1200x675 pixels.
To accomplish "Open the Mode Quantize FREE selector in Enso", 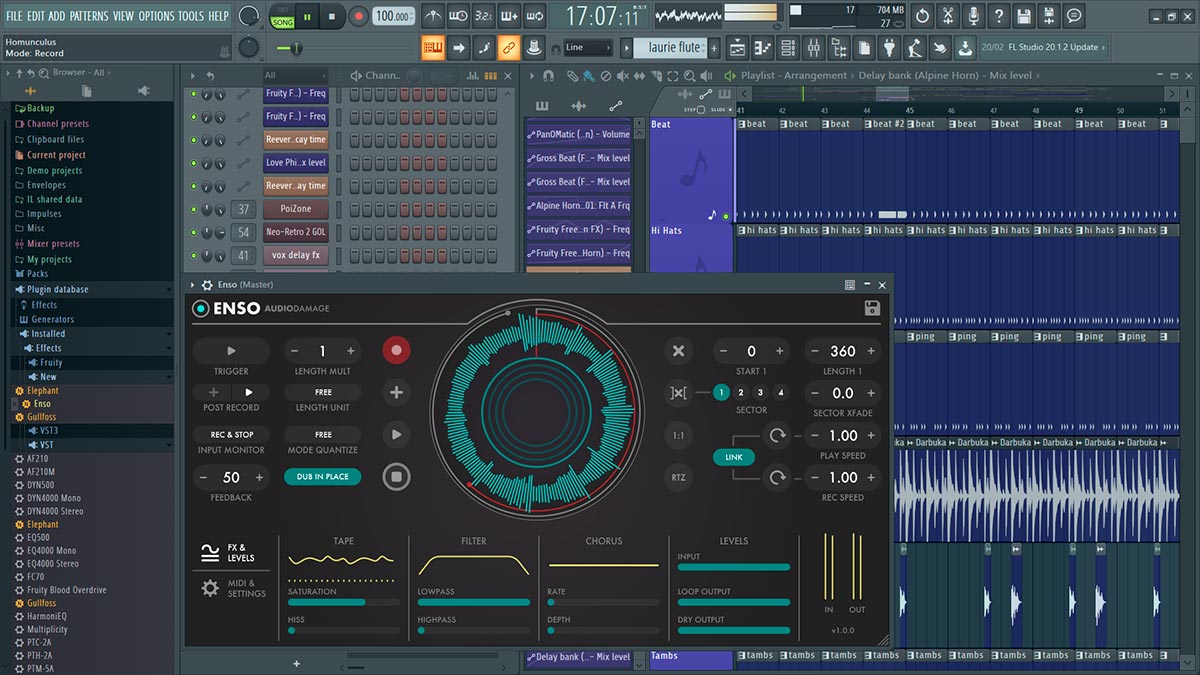I will (x=323, y=434).
